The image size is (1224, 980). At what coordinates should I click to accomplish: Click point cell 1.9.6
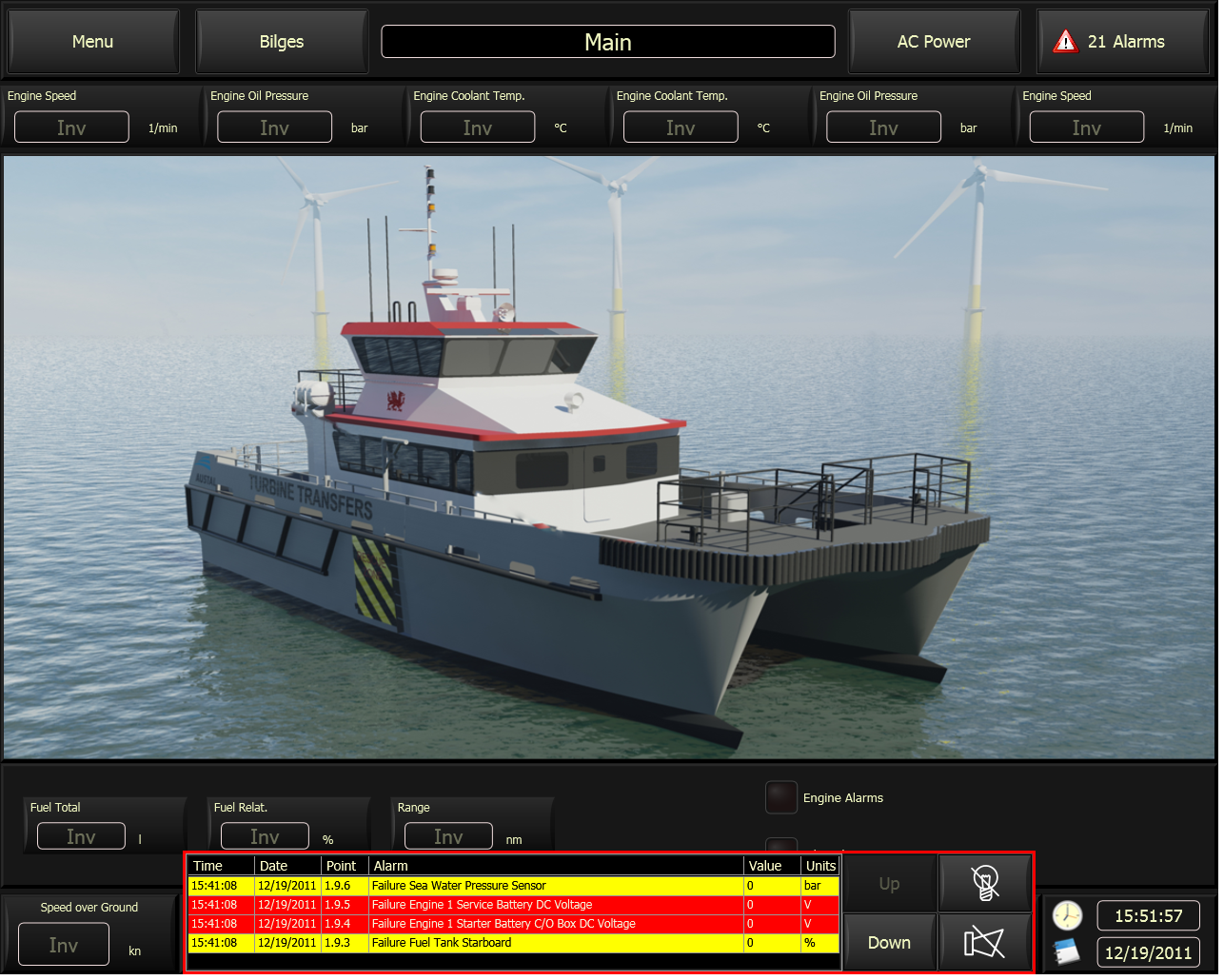345,886
